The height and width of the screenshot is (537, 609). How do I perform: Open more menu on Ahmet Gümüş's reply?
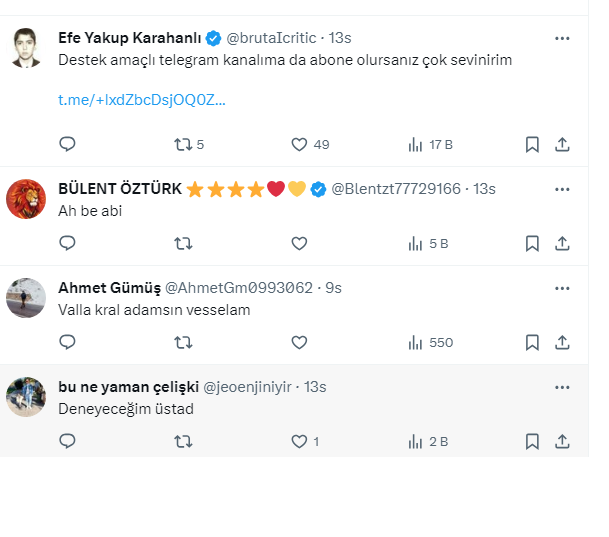point(562,288)
